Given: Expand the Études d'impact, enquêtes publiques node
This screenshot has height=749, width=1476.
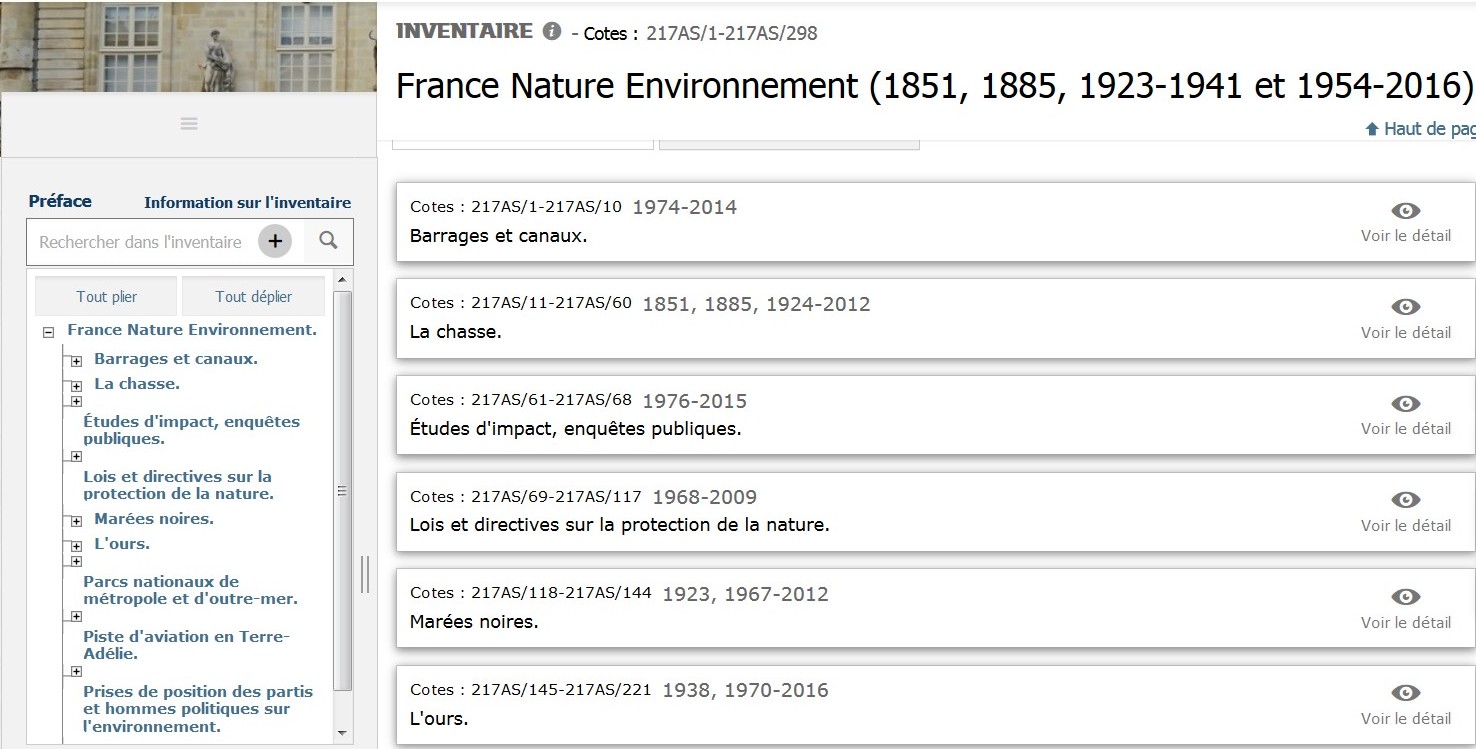Looking at the screenshot, I should coord(76,401).
